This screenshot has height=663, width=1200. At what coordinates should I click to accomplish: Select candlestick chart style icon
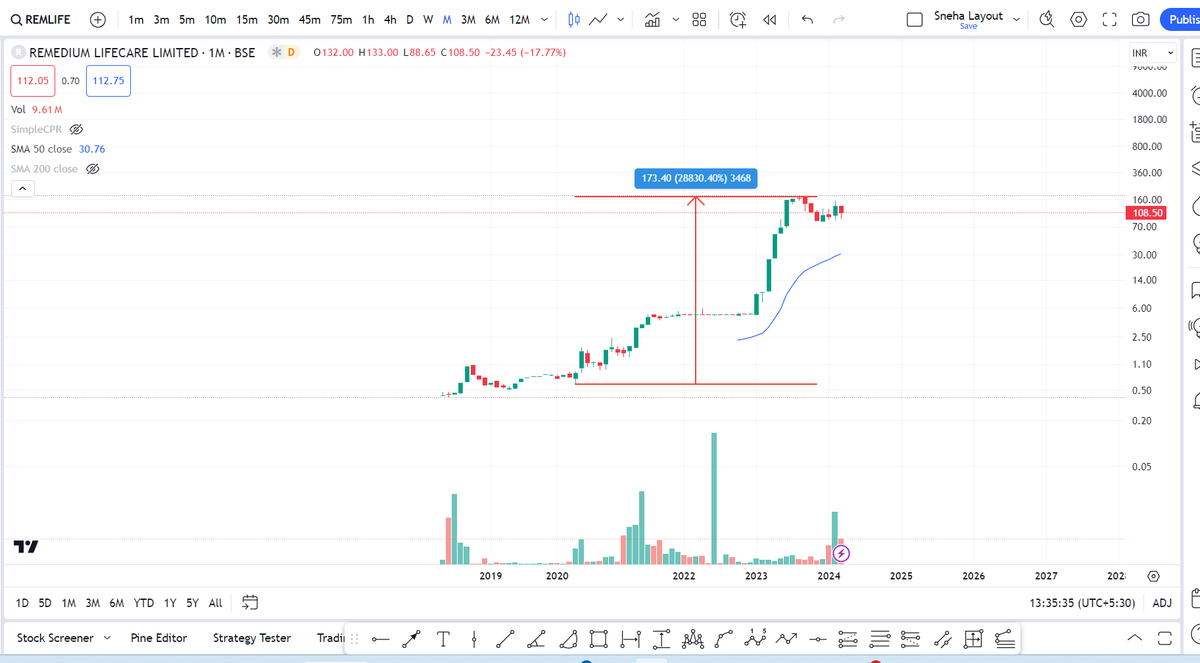click(574, 20)
